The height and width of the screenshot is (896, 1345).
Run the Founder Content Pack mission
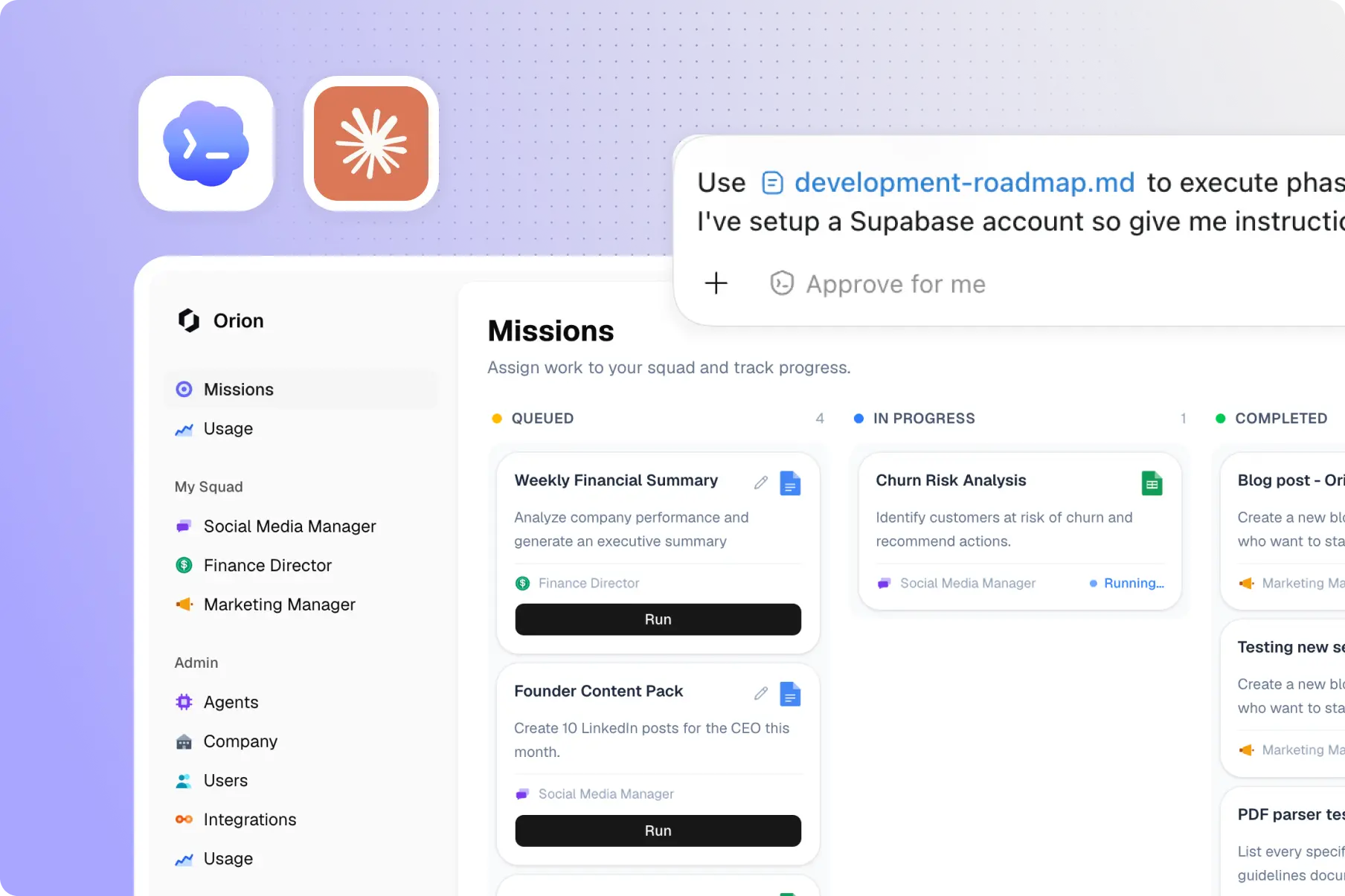658,831
